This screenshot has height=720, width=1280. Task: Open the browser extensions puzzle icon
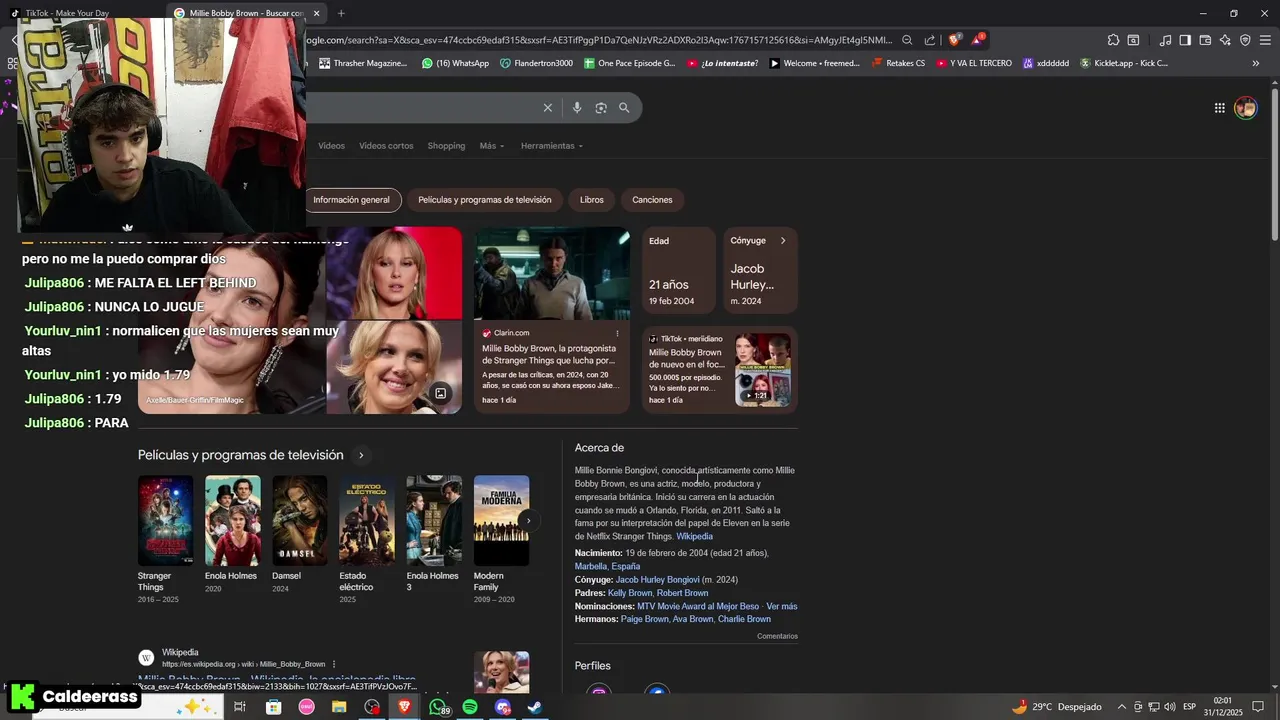[1113, 40]
